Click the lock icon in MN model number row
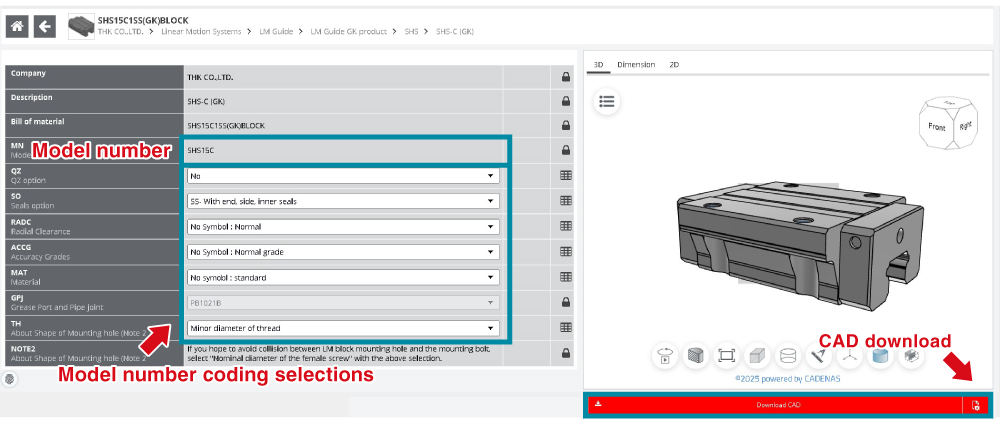This screenshot has width=1000, height=423. click(x=565, y=151)
